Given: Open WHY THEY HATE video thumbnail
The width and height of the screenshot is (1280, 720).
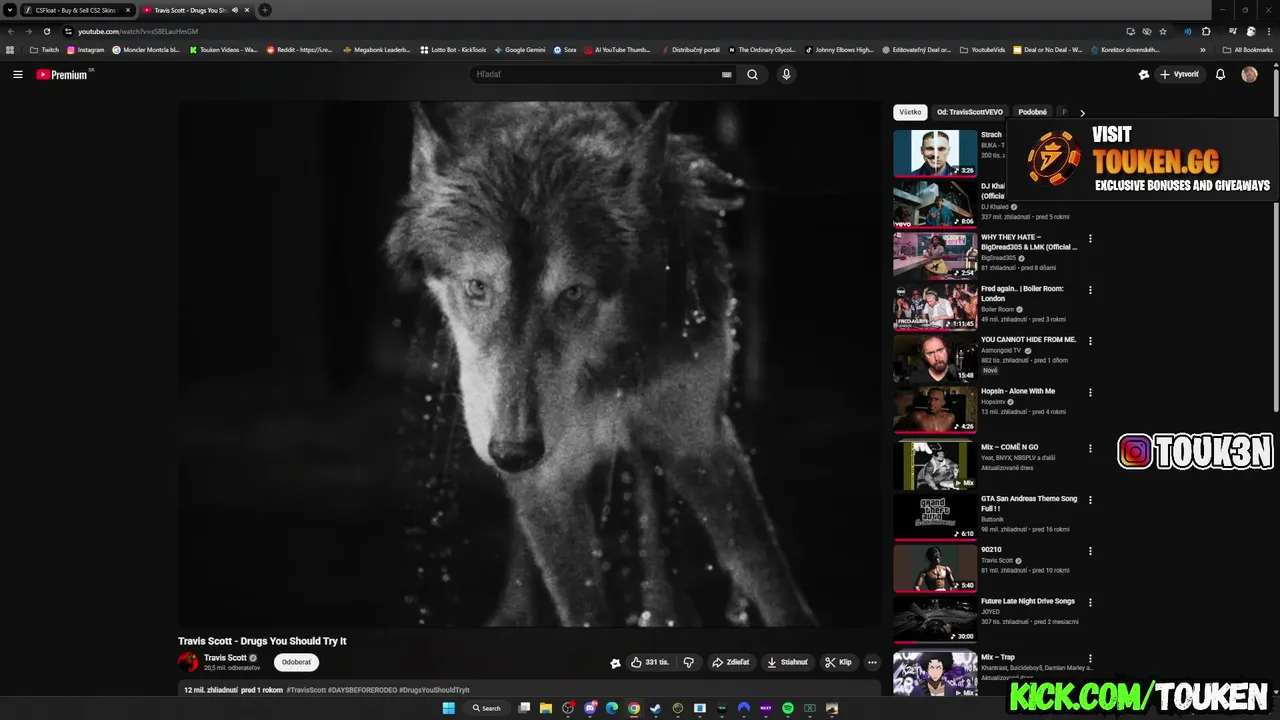Looking at the screenshot, I should pos(935,255).
